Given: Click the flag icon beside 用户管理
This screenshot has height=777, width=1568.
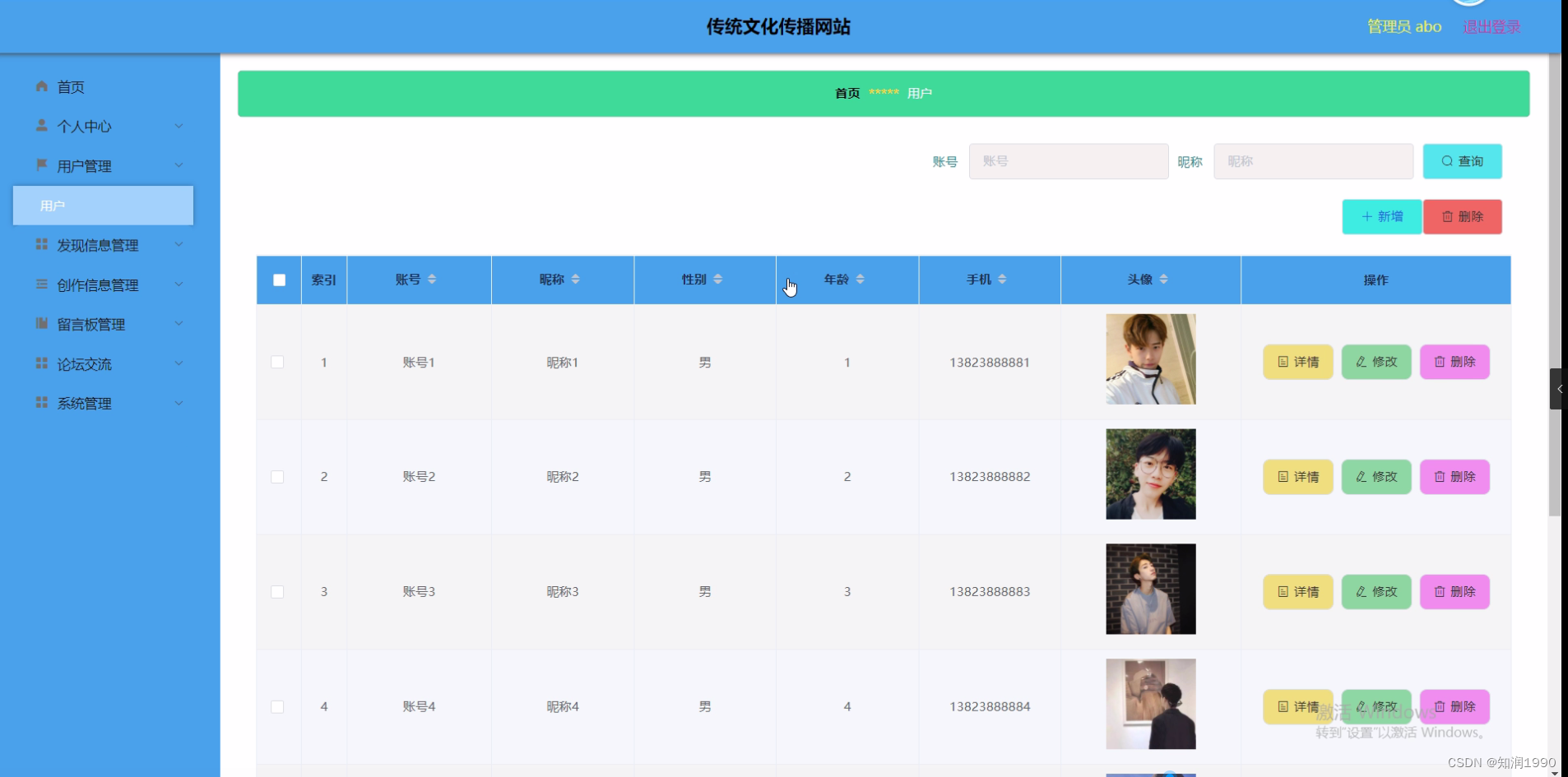Looking at the screenshot, I should tap(41, 164).
